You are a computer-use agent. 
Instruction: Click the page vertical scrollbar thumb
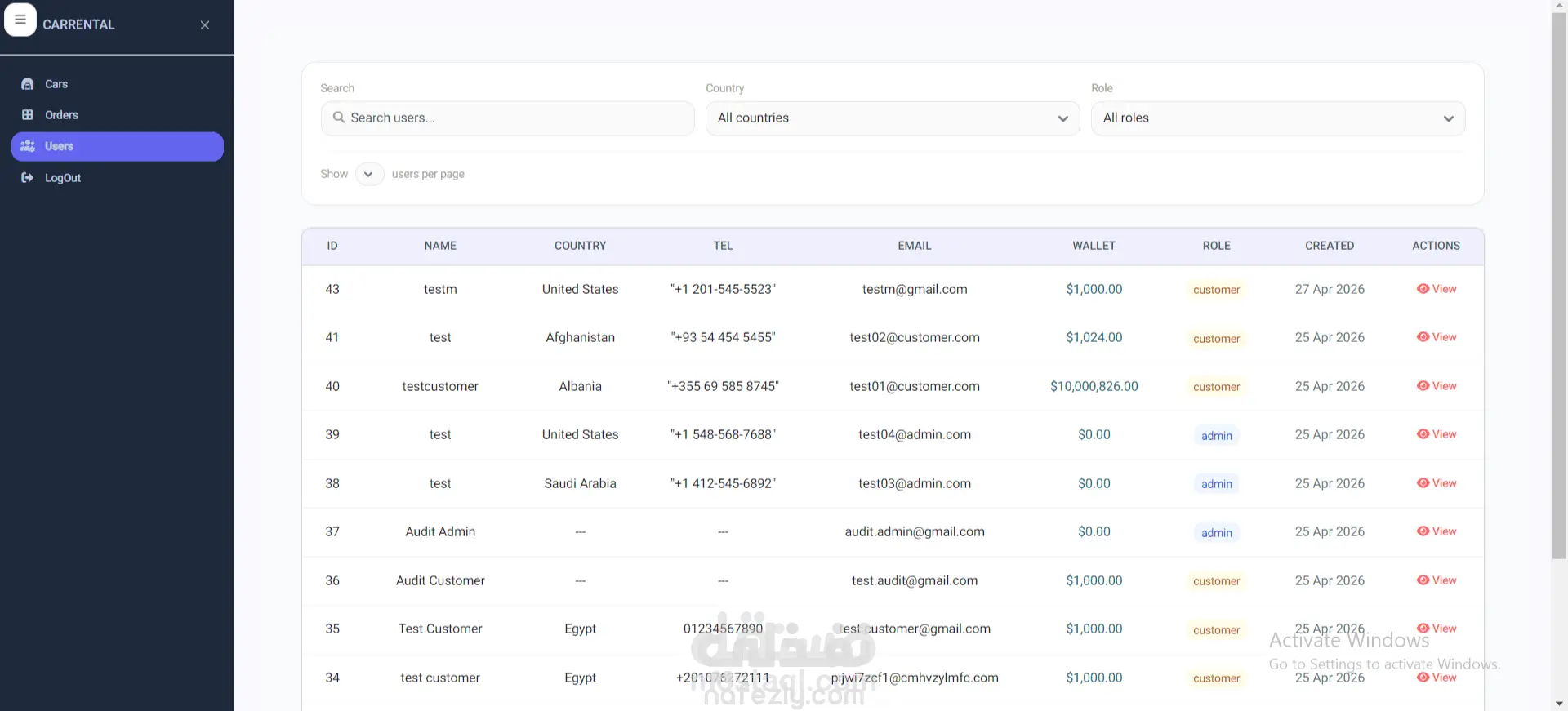click(x=1559, y=286)
